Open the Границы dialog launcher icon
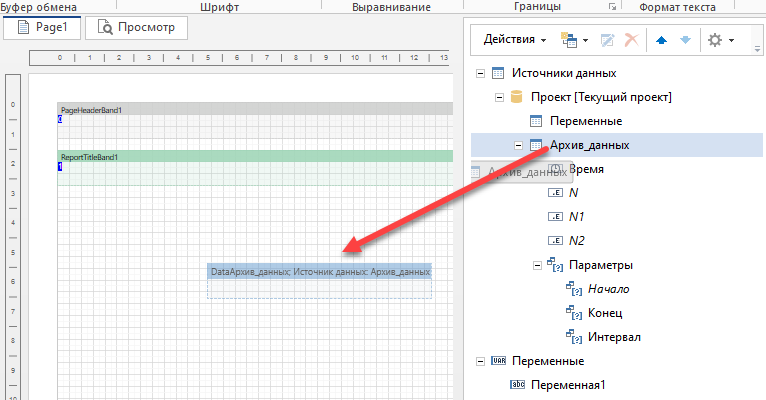The height and width of the screenshot is (400, 766). (613, 7)
